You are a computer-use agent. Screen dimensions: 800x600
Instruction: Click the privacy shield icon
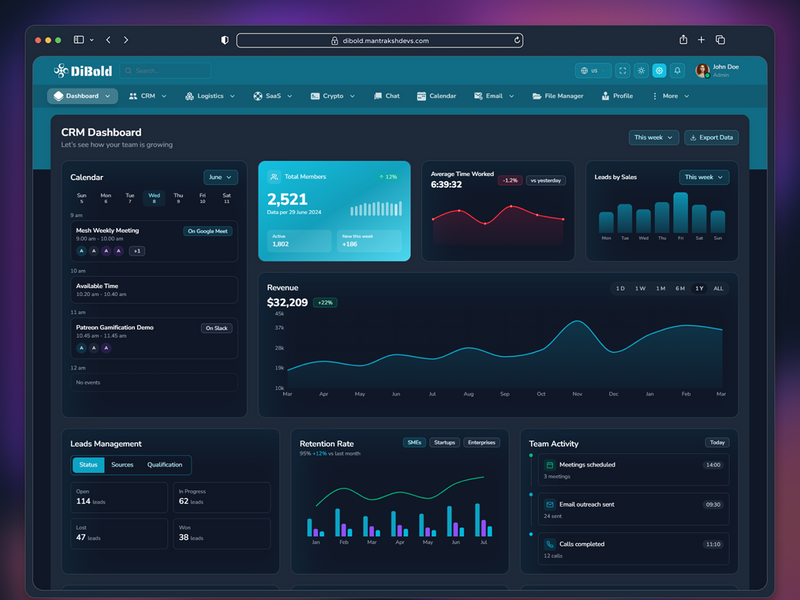click(x=224, y=40)
